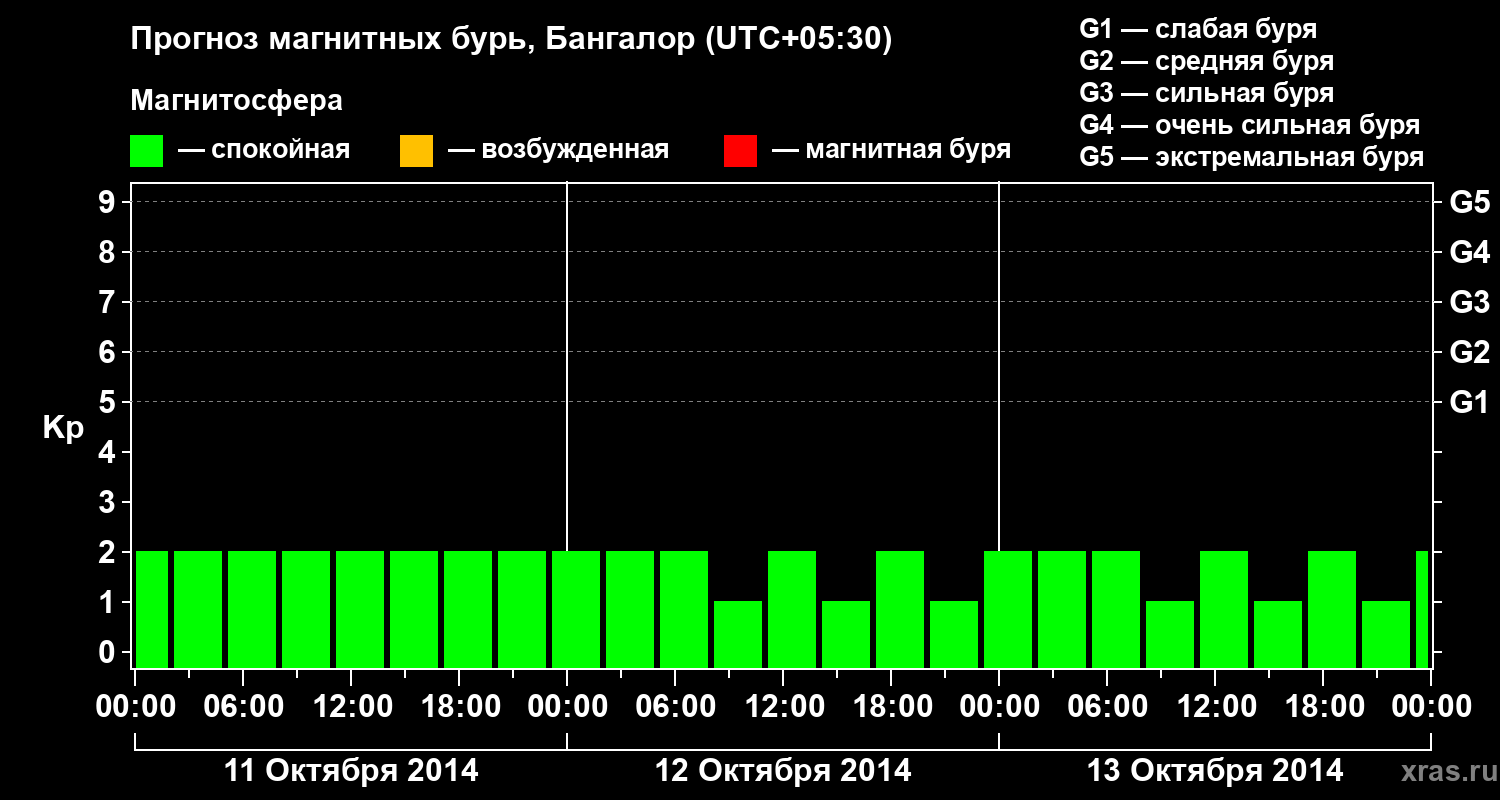Click the right axis label 'G5'
This screenshot has height=800, width=1500.
pyautogui.click(x=1469, y=203)
